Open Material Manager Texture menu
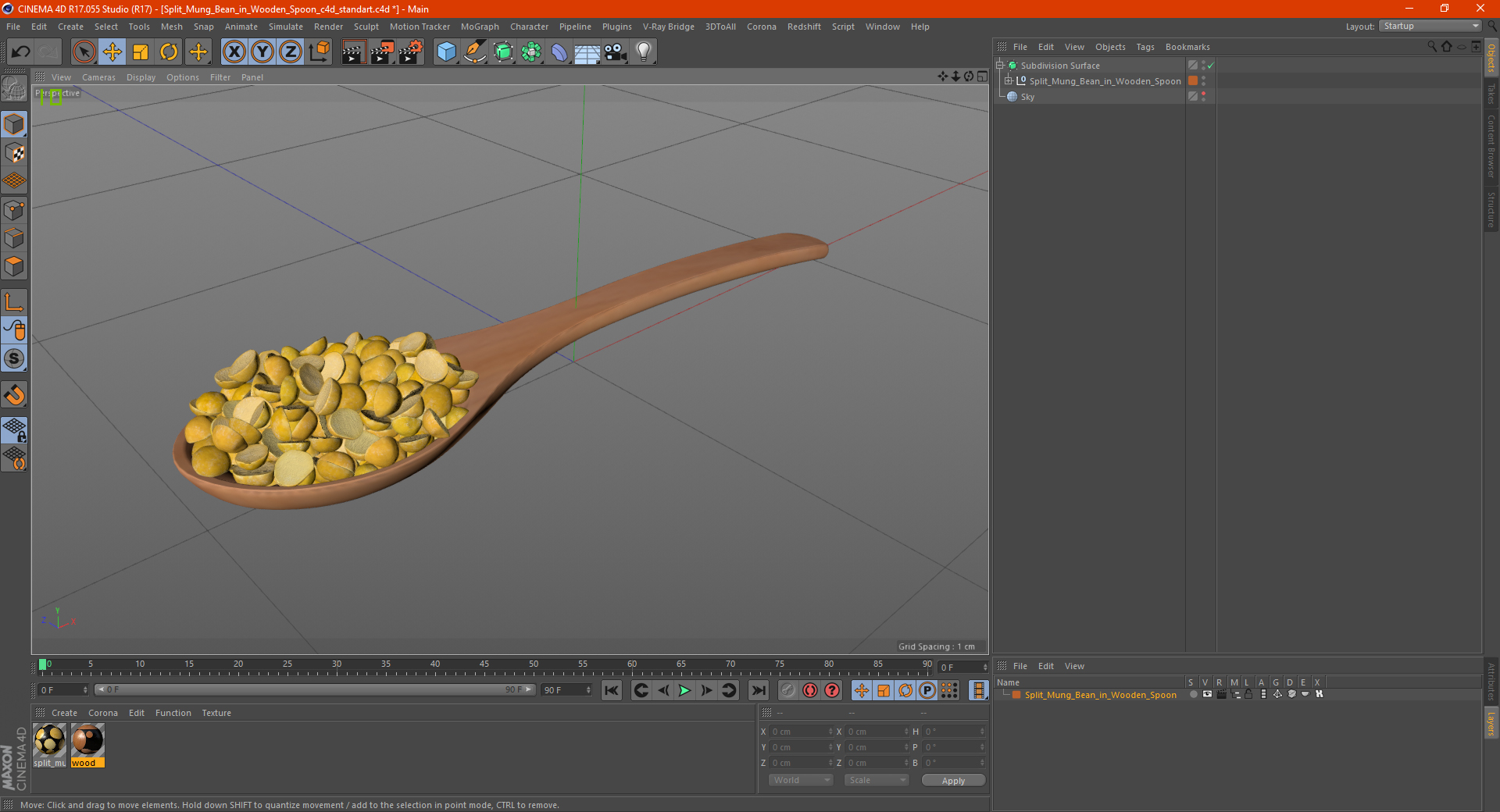The height and width of the screenshot is (812, 1500). pyautogui.click(x=216, y=713)
